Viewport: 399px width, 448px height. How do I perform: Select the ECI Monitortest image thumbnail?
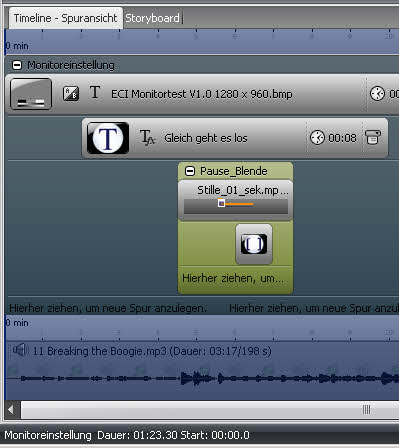(31, 94)
